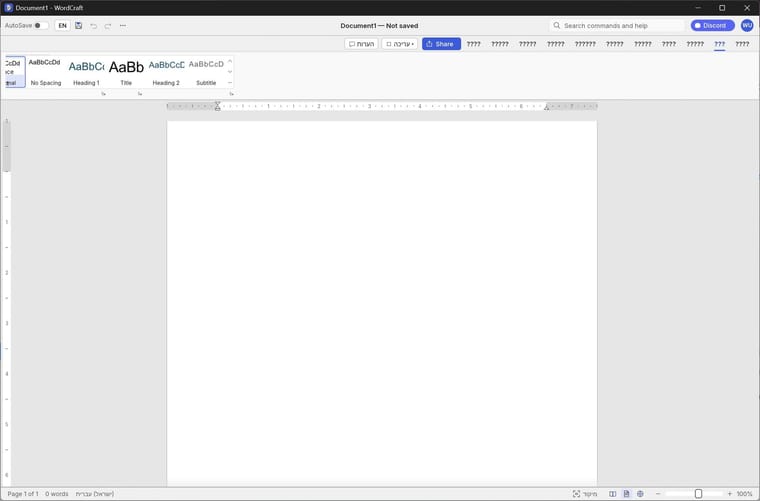760x501 pixels.
Task: Apply the Heading 2 style
Action: tap(166, 72)
